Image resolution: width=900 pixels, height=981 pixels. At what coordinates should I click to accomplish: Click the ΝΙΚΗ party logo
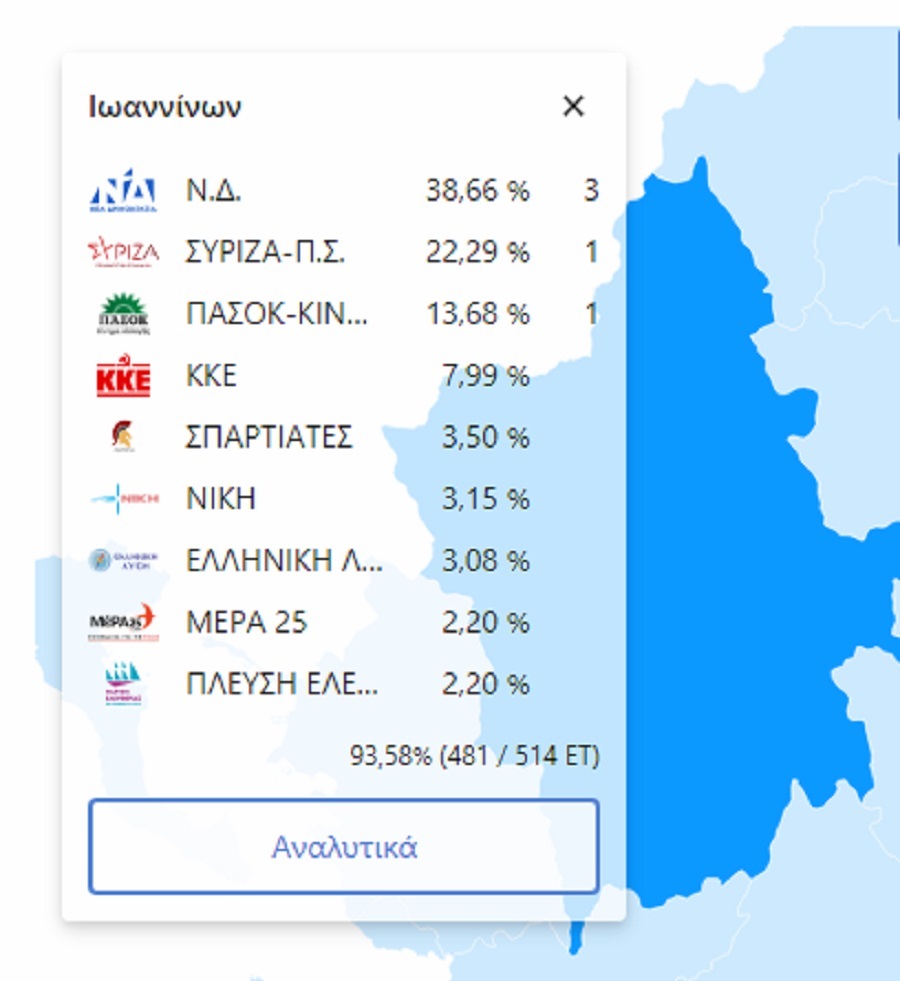123,499
